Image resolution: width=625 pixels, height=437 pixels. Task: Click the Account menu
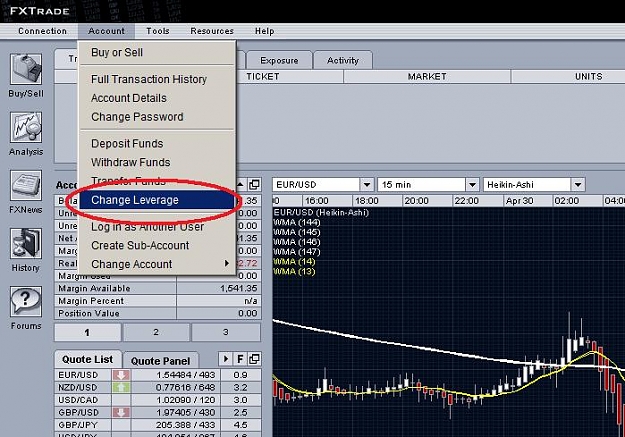click(x=106, y=31)
